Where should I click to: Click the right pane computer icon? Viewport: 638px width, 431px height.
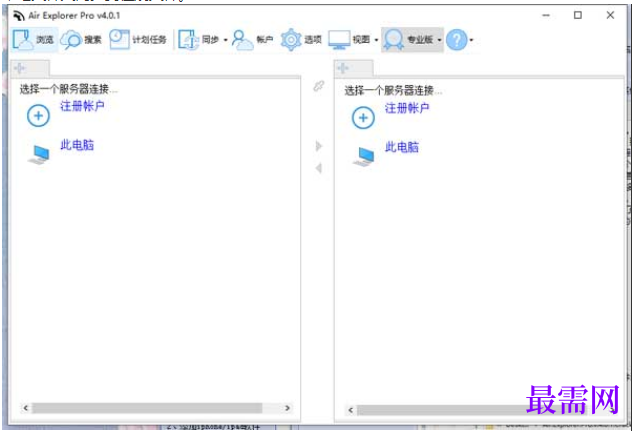click(x=364, y=157)
